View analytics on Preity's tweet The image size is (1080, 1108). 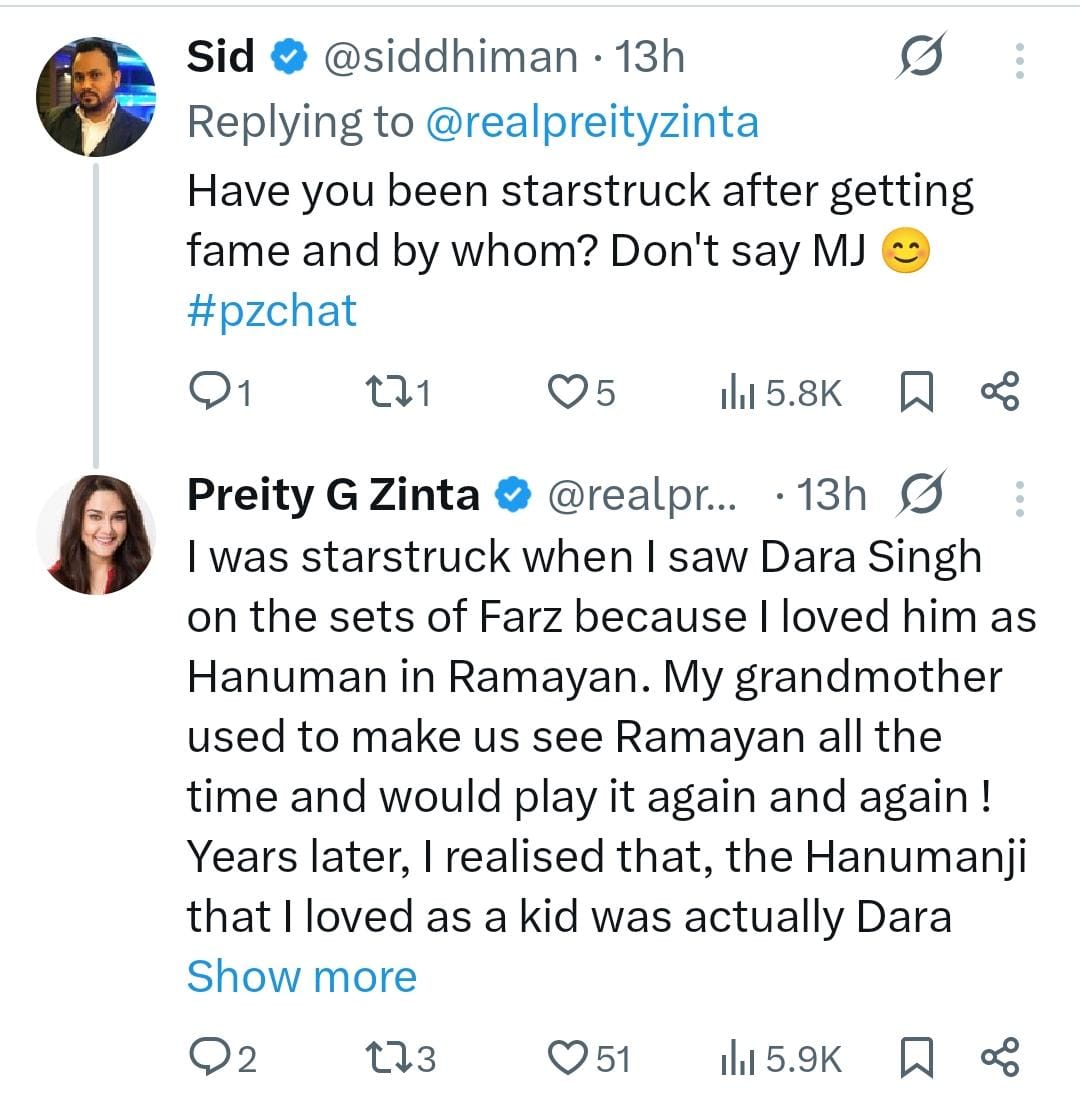point(781,1059)
